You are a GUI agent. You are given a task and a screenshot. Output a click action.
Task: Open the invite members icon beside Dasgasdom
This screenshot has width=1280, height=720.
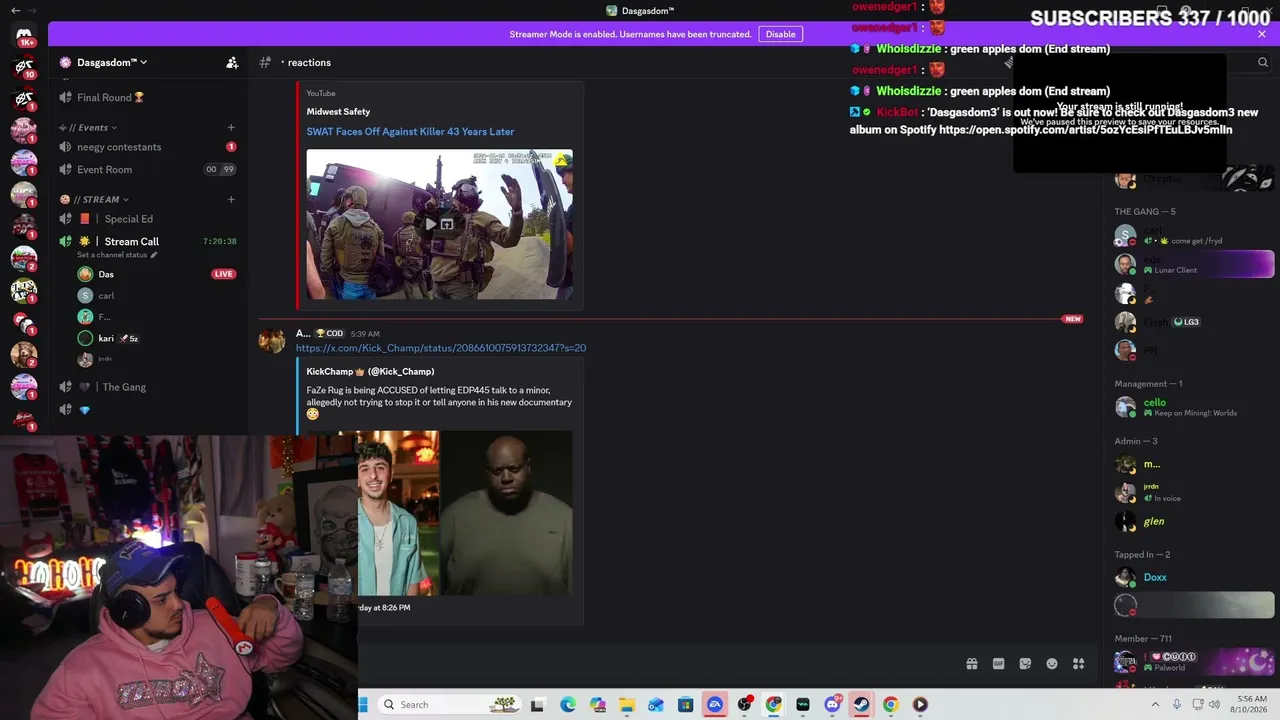coord(232,62)
